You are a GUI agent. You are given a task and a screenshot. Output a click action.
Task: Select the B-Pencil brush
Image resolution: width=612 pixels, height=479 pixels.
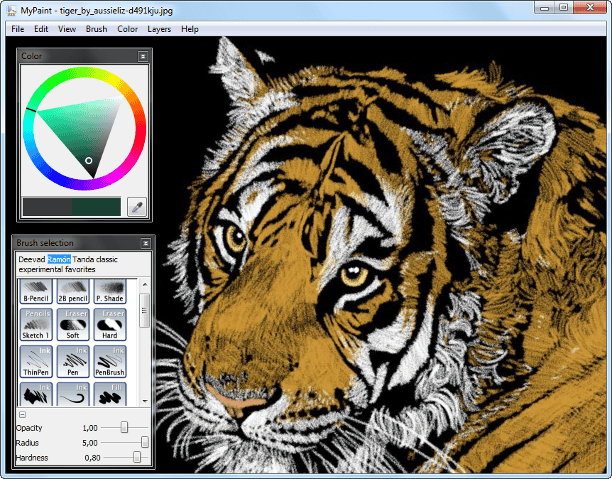(x=36, y=291)
